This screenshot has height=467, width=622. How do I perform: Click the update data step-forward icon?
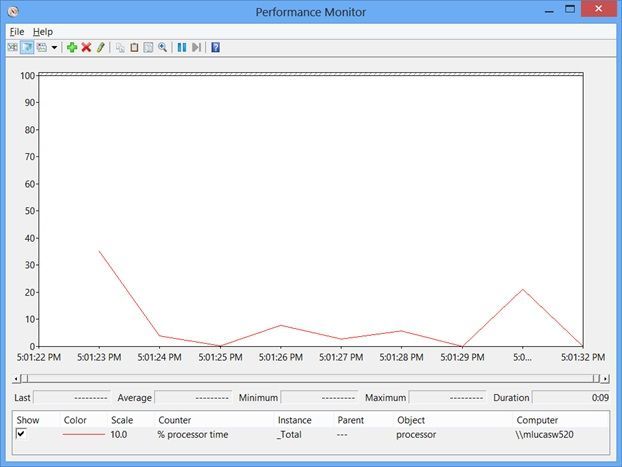pos(196,48)
